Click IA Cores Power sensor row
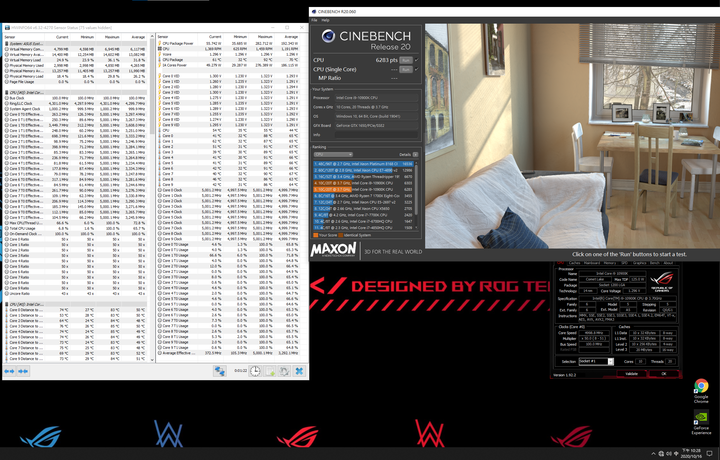Screen dimensions: 720x460 (228, 65)
